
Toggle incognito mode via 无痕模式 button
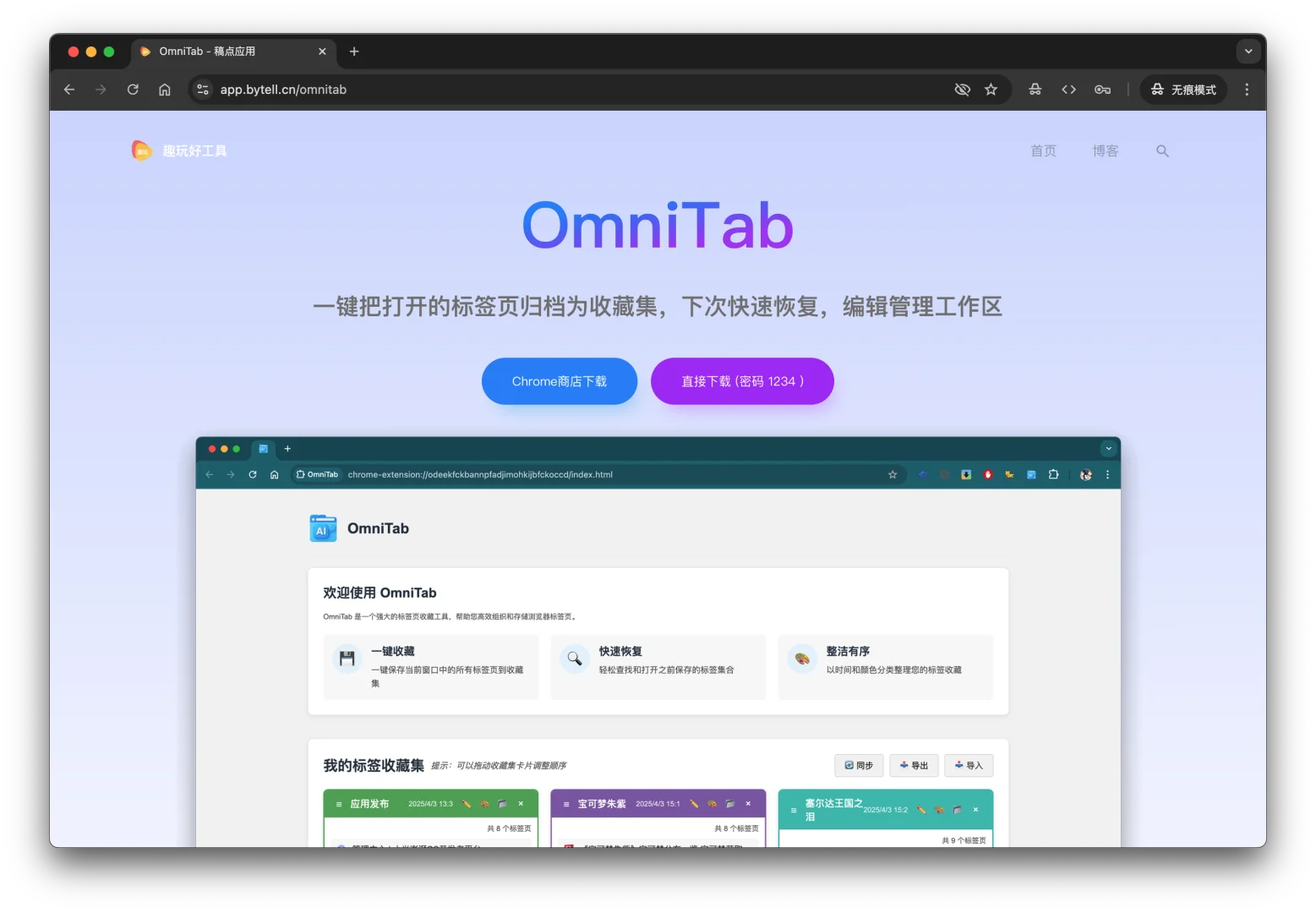(1183, 90)
